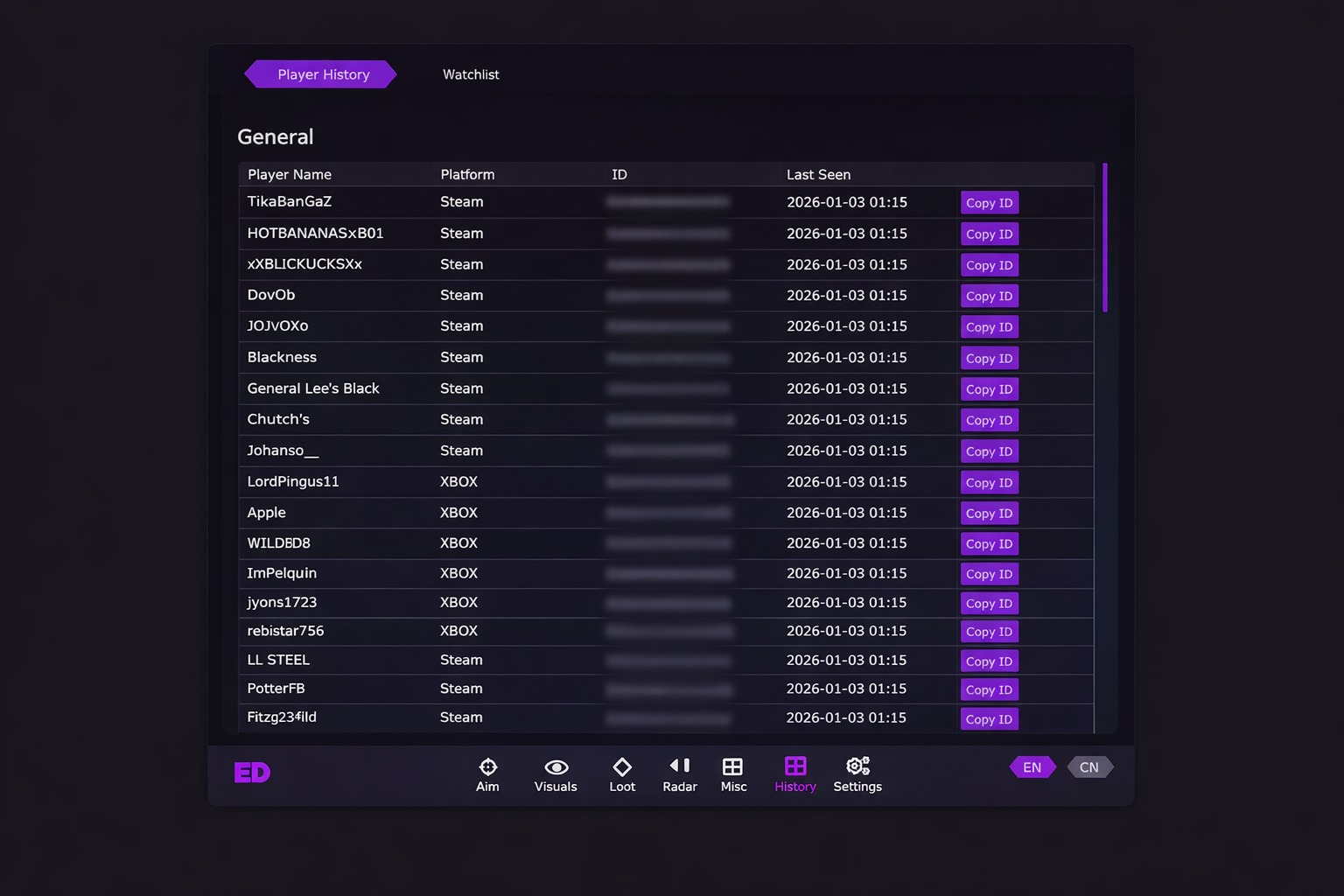The height and width of the screenshot is (896, 1344).
Task: Open the Aim crosshair icon
Action: (x=487, y=768)
